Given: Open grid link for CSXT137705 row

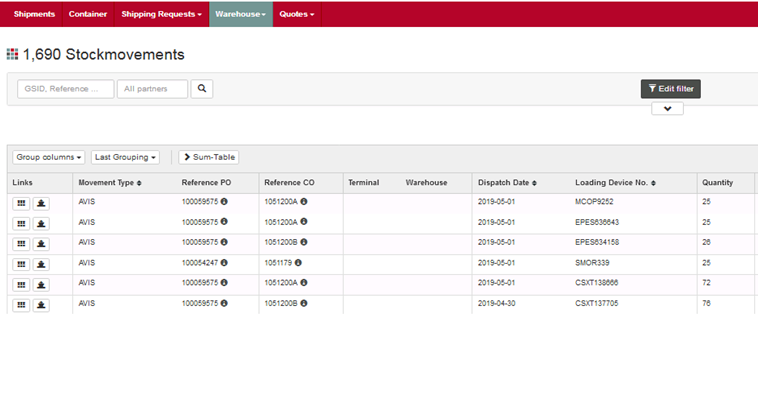Looking at the screenshot, I should (21, 305).
